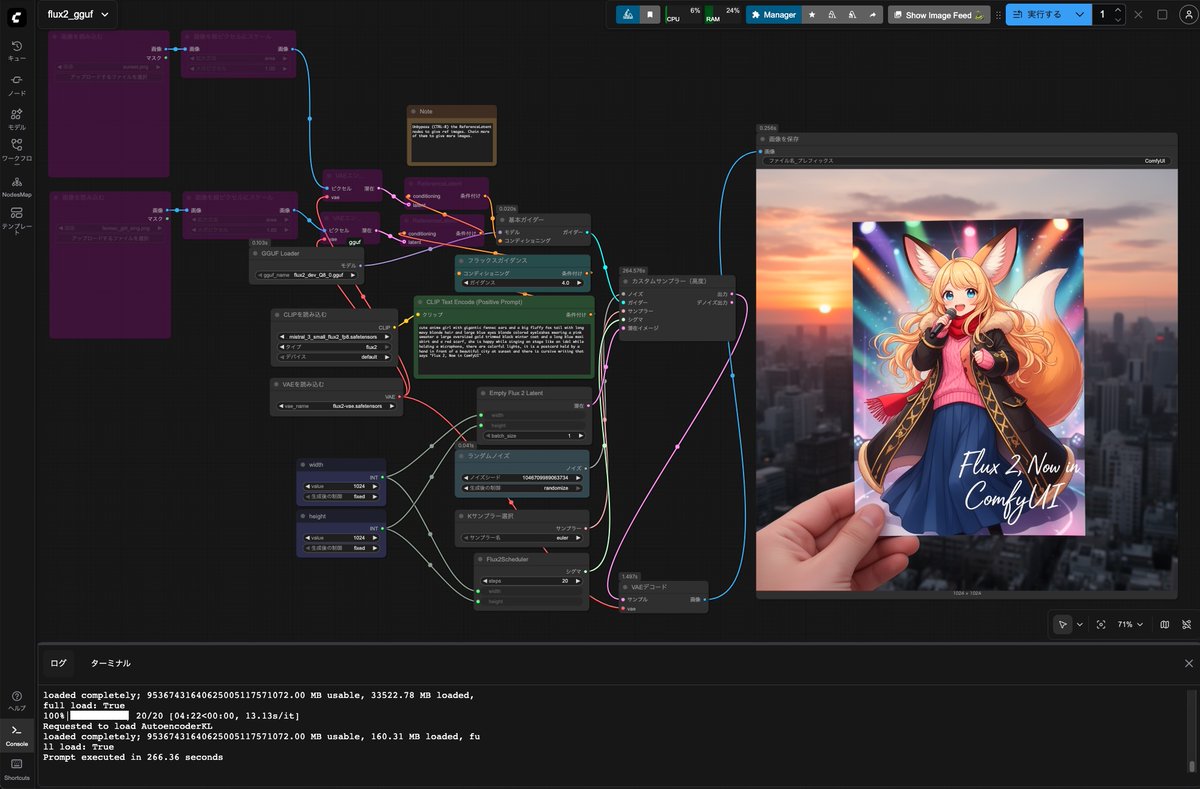Toggle link visibility icon in canvas toolbar

[1186, 624]
